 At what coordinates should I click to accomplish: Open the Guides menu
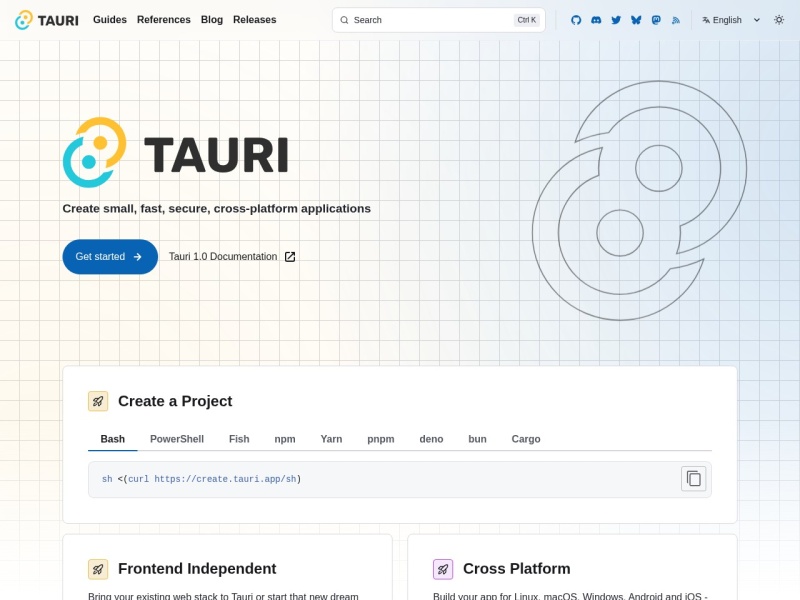coord(110,19)
